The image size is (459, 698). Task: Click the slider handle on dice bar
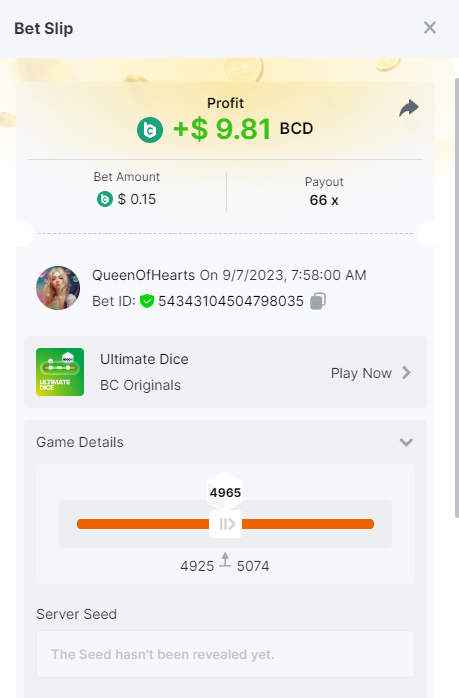(x=225, y=524)
